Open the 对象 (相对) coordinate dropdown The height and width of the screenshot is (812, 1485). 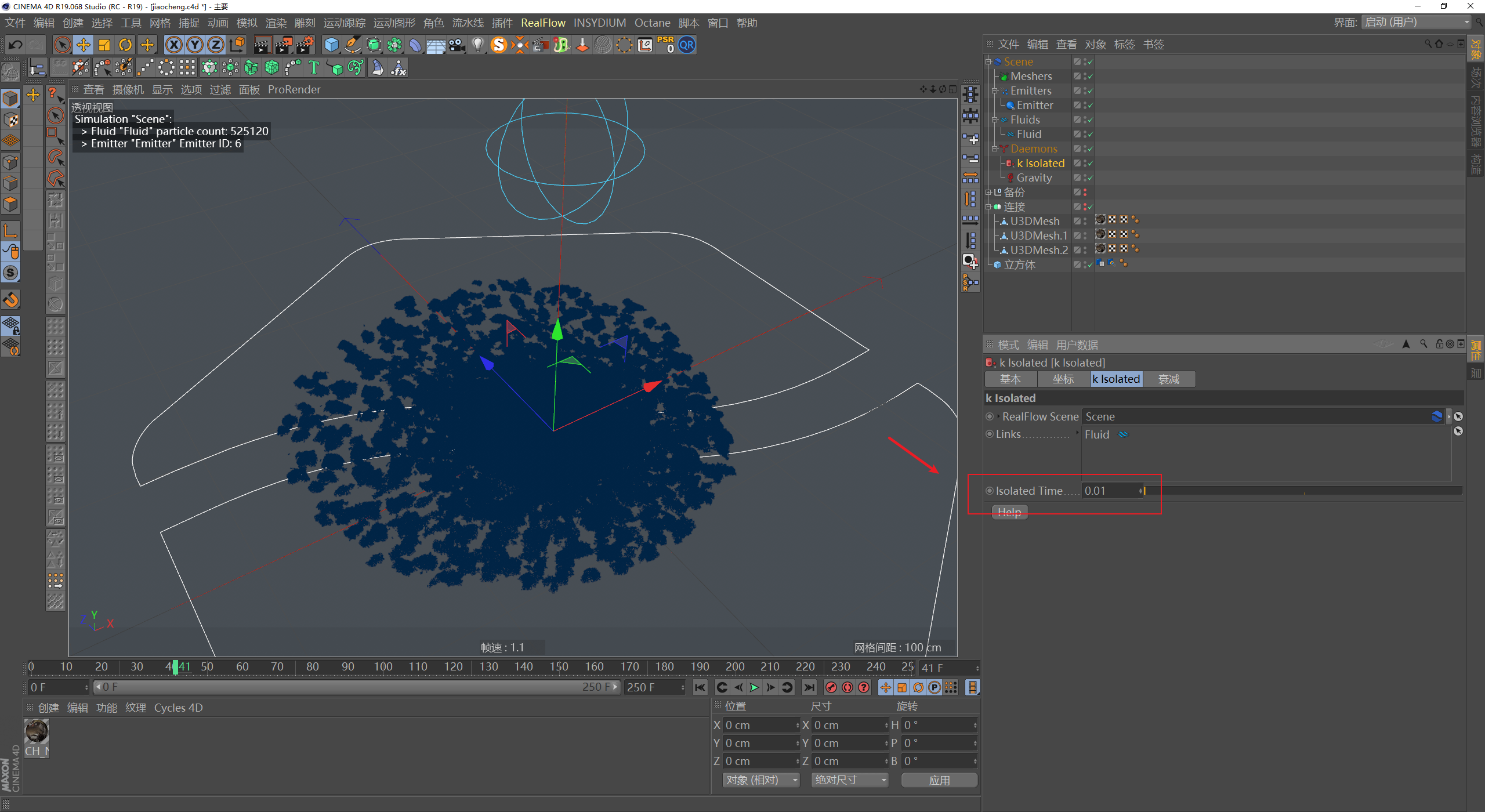(760, 780)
